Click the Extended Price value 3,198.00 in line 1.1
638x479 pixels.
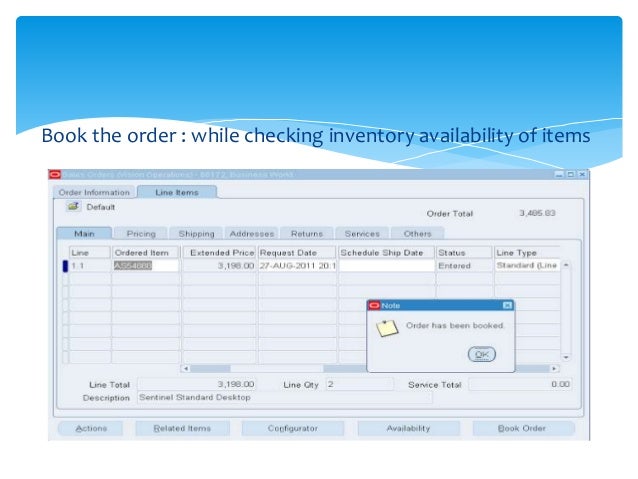[x=219, y=265]
